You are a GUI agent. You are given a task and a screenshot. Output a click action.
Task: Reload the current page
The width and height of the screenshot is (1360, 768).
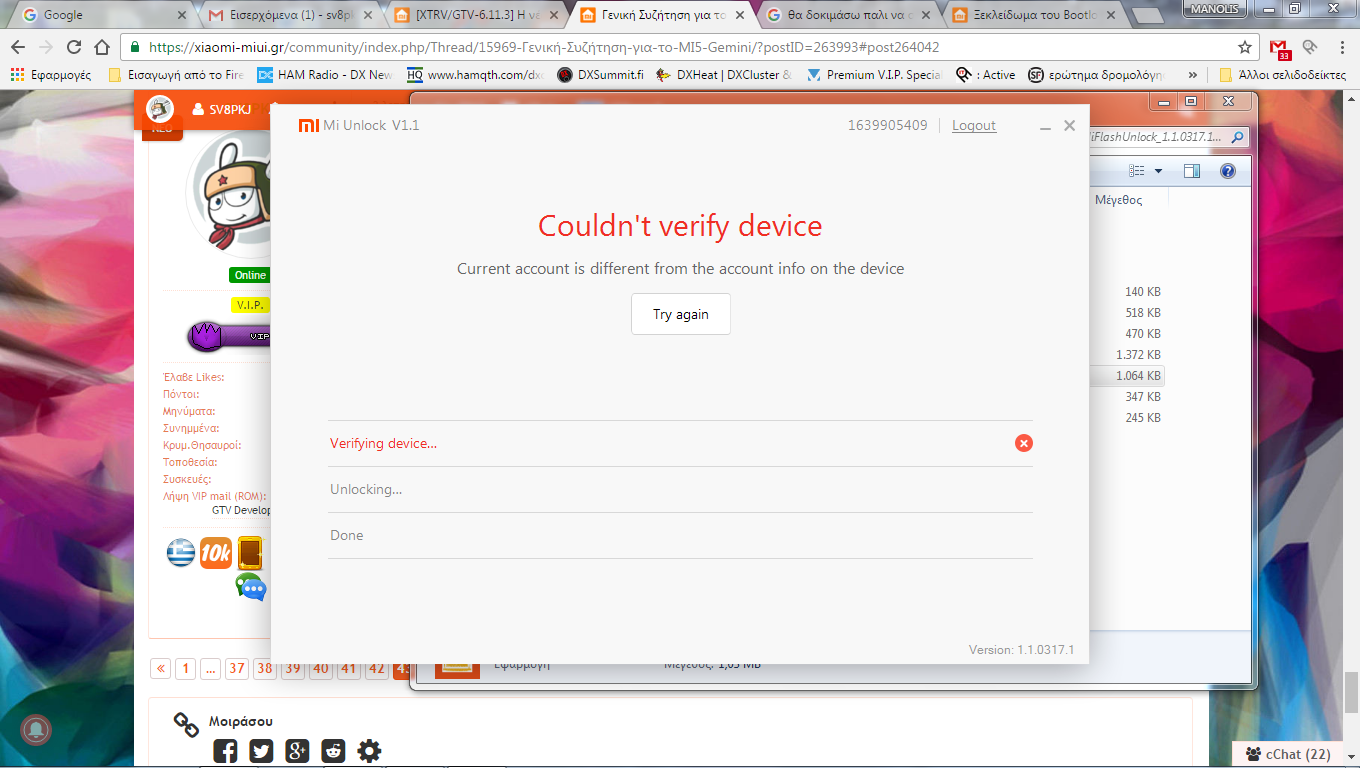coord(74,47)
